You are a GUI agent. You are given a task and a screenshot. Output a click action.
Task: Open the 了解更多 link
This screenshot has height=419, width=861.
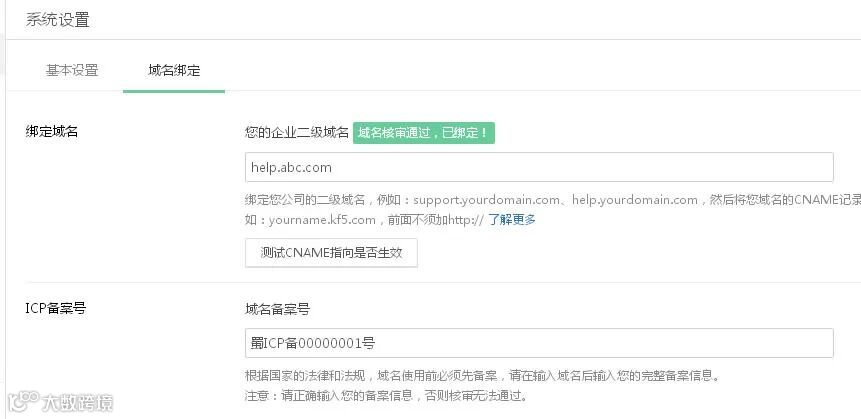tap(512, 220)
